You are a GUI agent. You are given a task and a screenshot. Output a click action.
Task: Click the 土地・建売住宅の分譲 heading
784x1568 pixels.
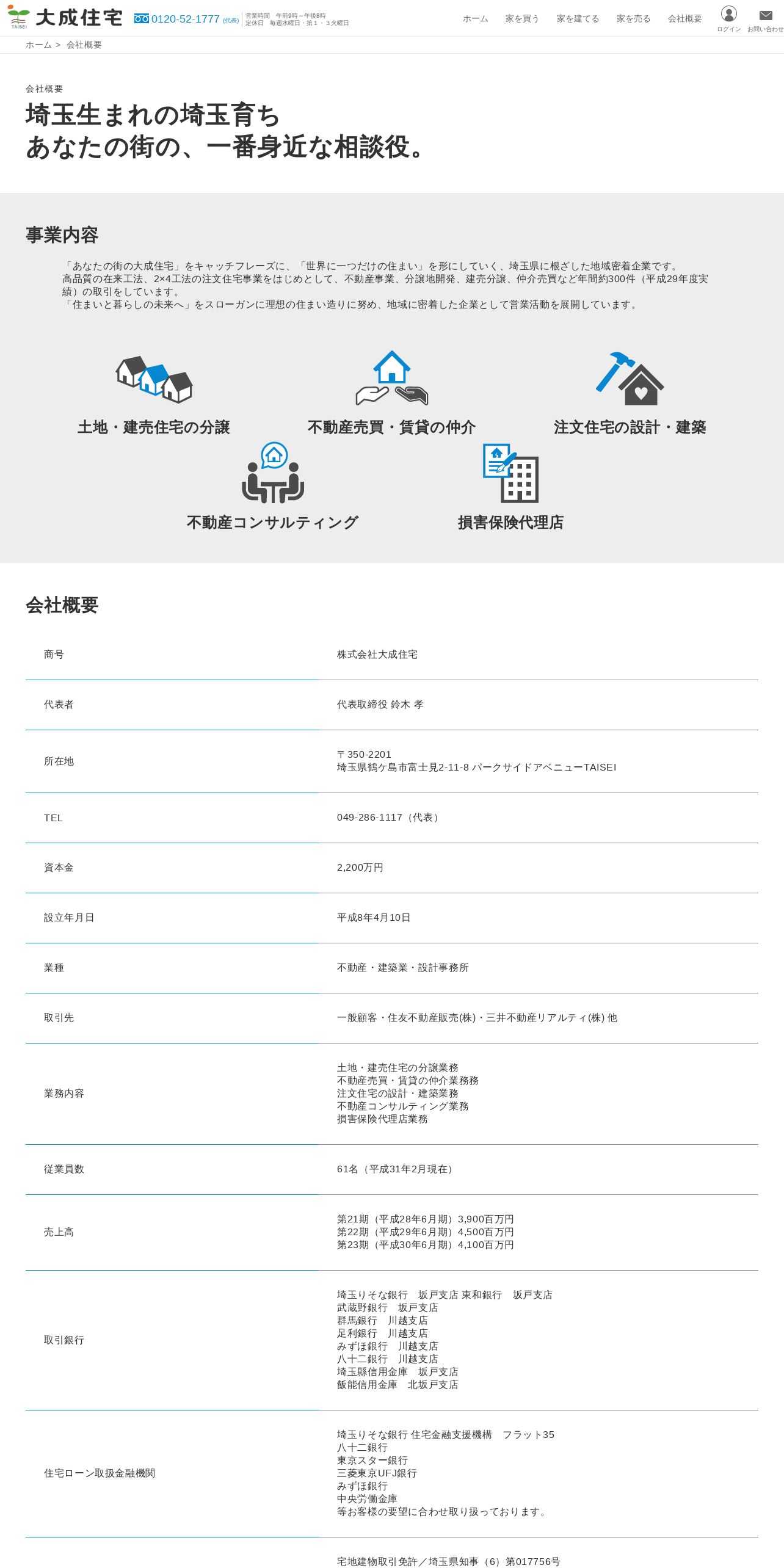[154, 427]
